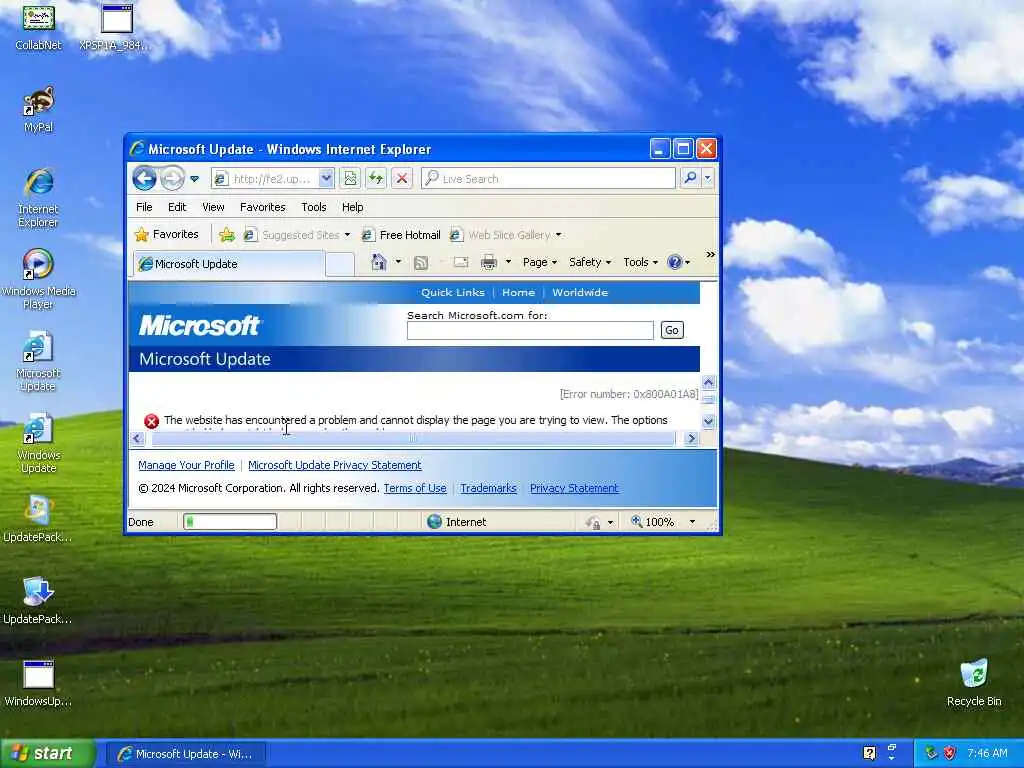The width and height of the screenshot is (1024, 768).
Task: Click horizontal scrollbar left arrow
Action: tap(136, 438)
